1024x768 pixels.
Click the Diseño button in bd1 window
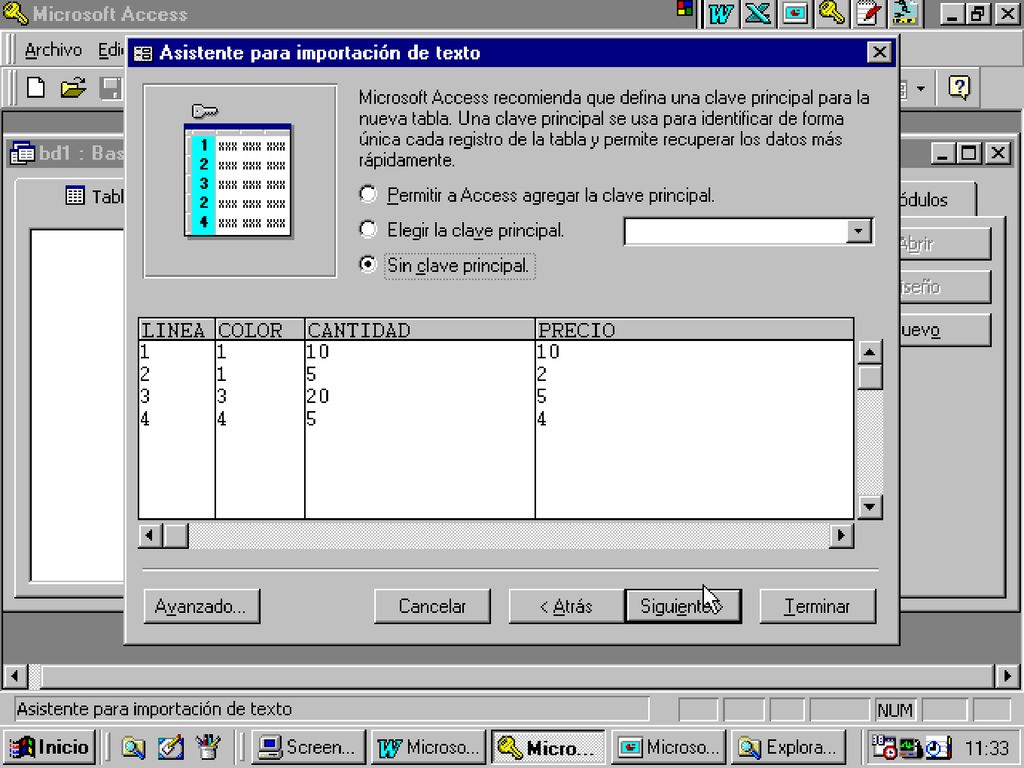[945, 287]
